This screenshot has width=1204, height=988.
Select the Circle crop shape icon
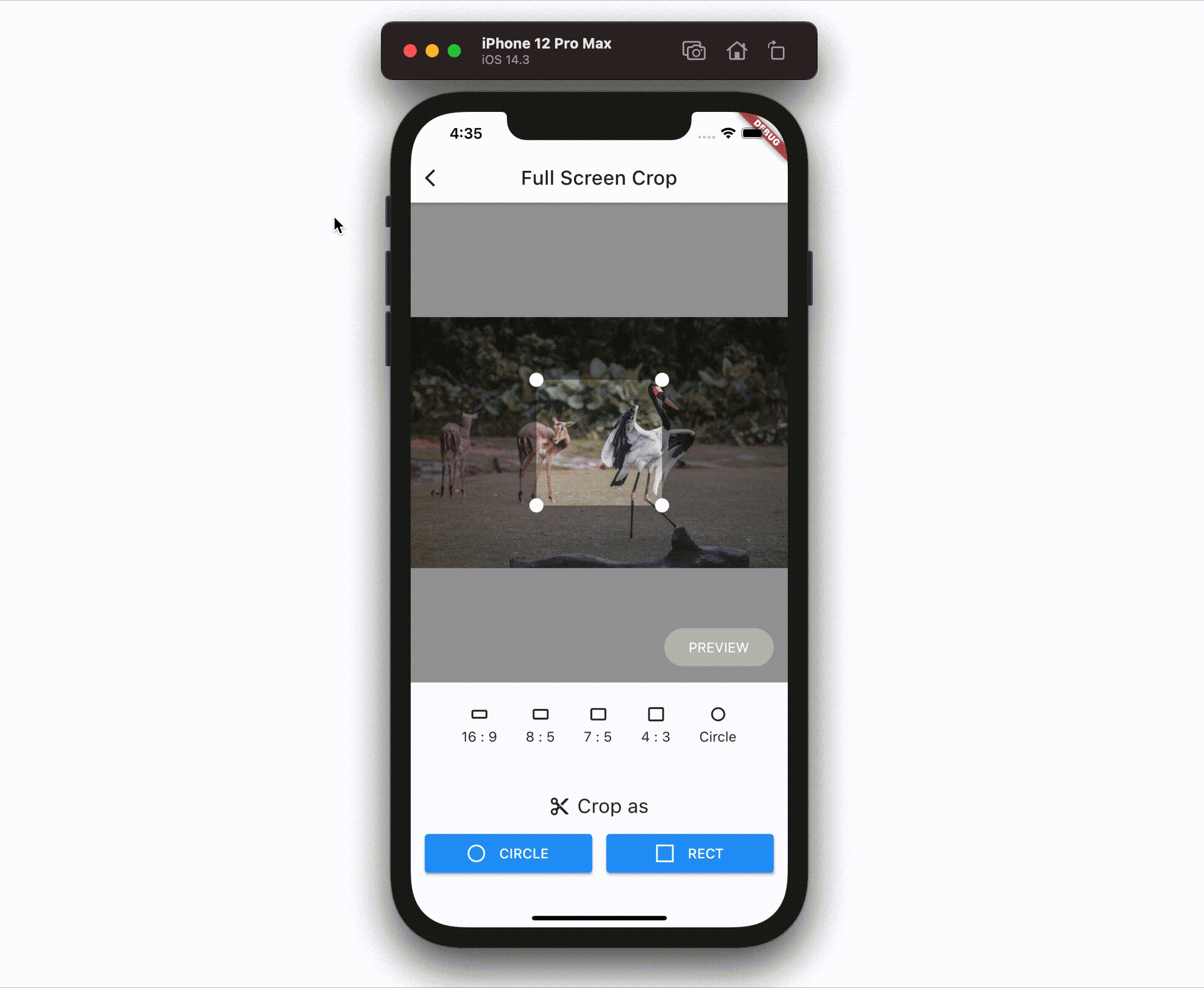tap(718, 714)
